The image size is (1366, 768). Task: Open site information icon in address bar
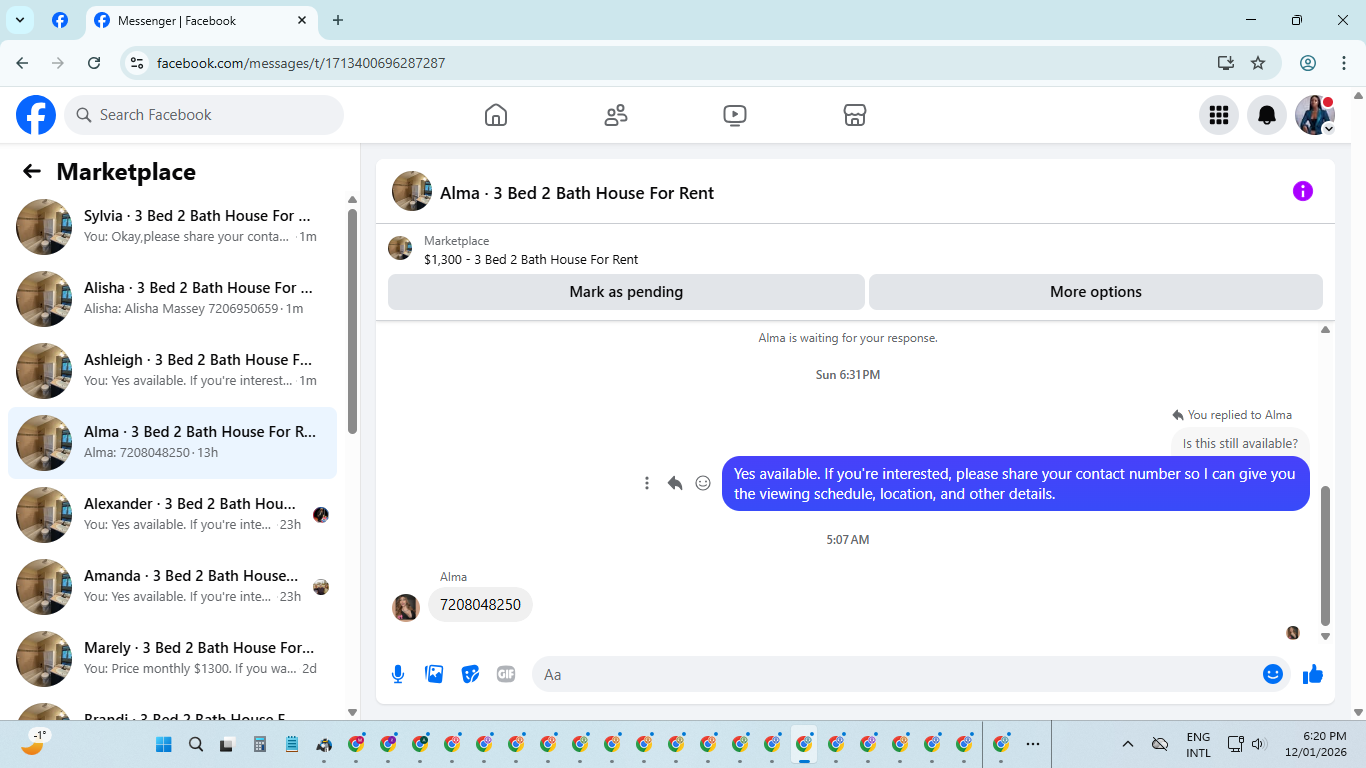tap(138, 63)
